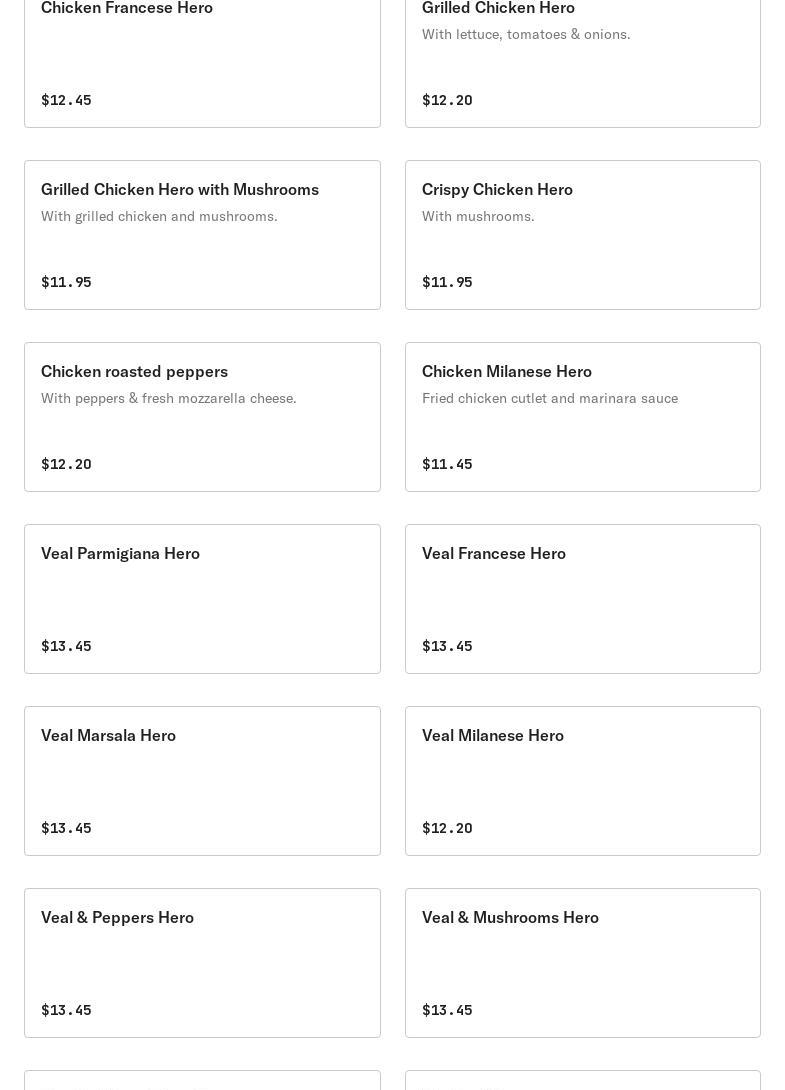Click the $12.20 price under Veal Milanese
The image size is (785, 1090).
[447, 828]
